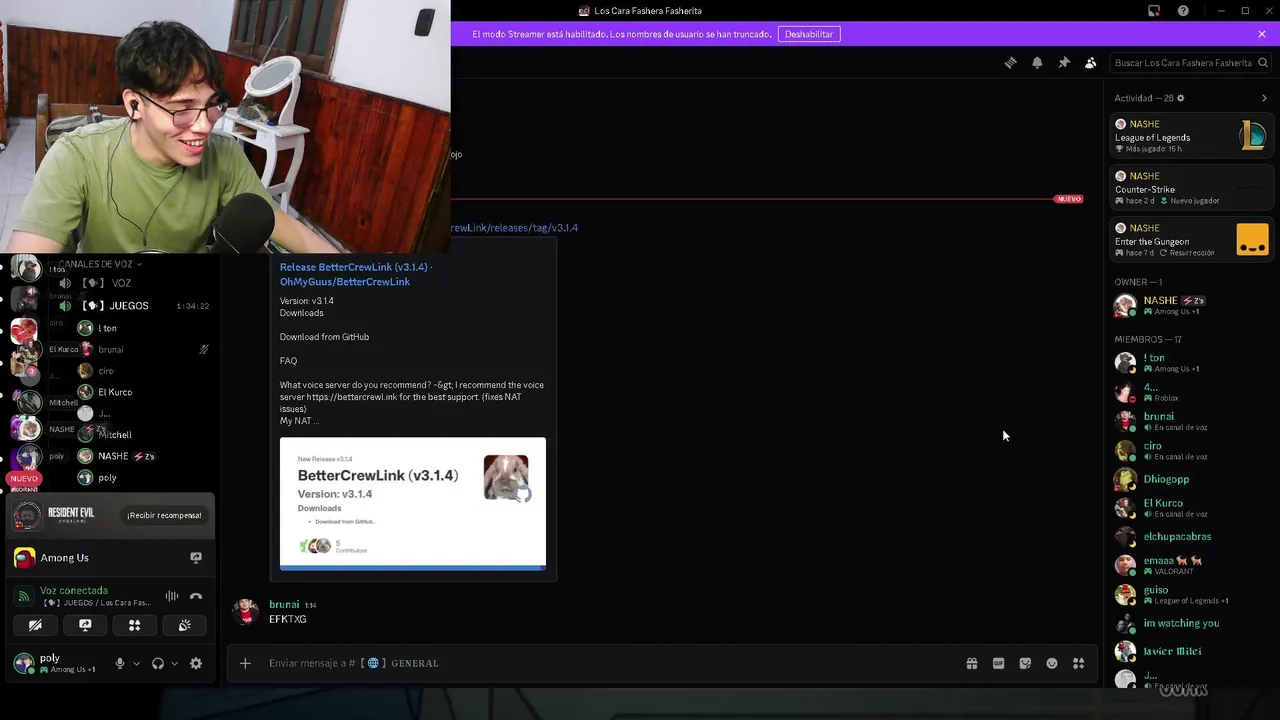The width and height of the screenshot is (1280, 720).
Task: Click the Voz conectada status
Action: tap(74, 591)
